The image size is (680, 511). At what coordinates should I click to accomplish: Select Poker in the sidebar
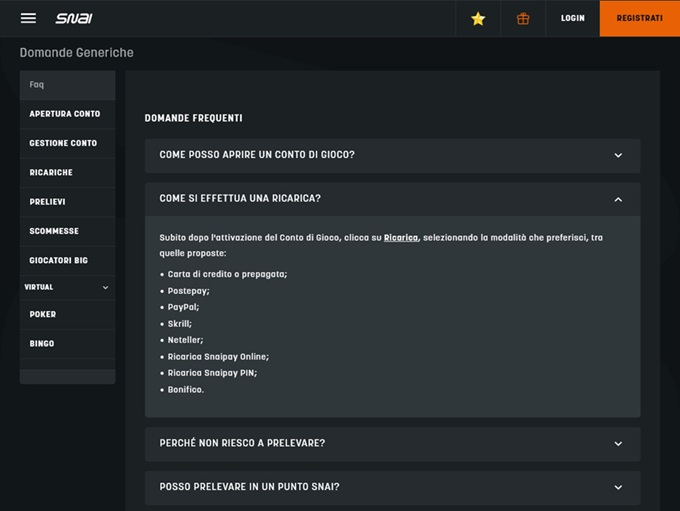click(43, 314)
